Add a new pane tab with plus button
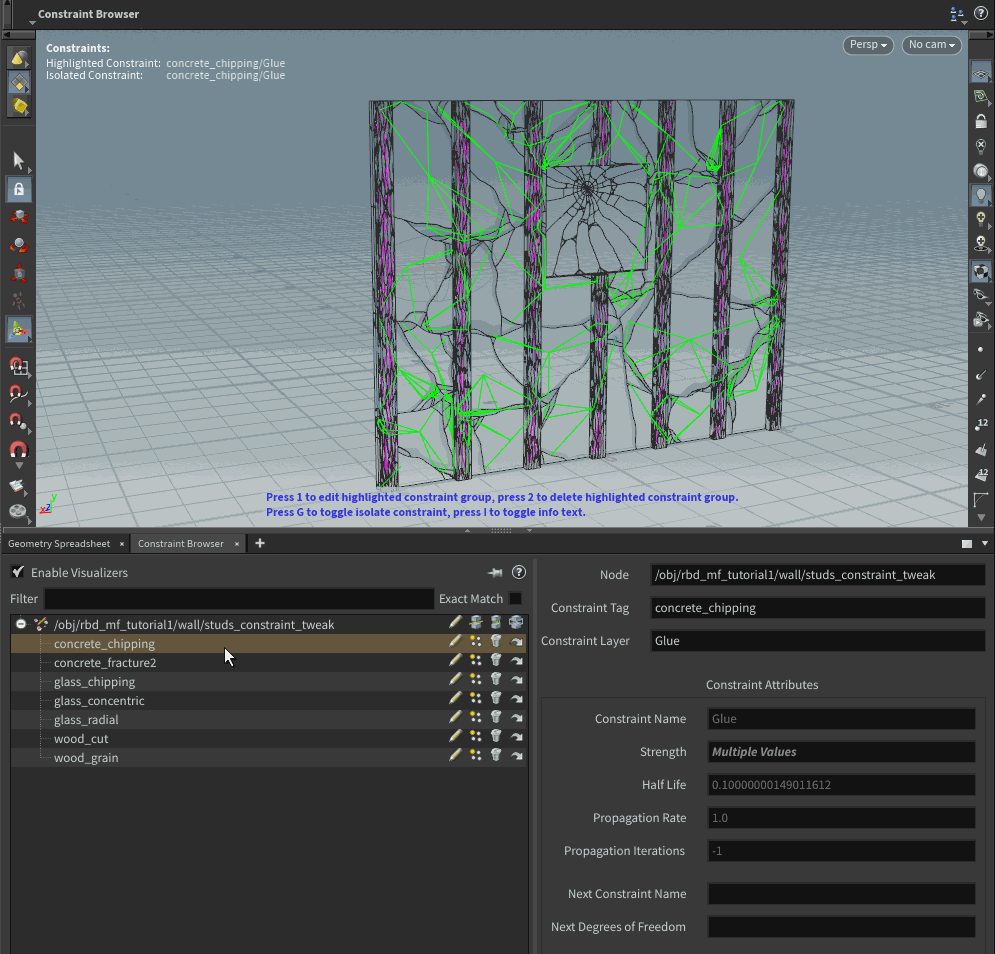This screenshot has height=954, width=995. click(260, 543)
